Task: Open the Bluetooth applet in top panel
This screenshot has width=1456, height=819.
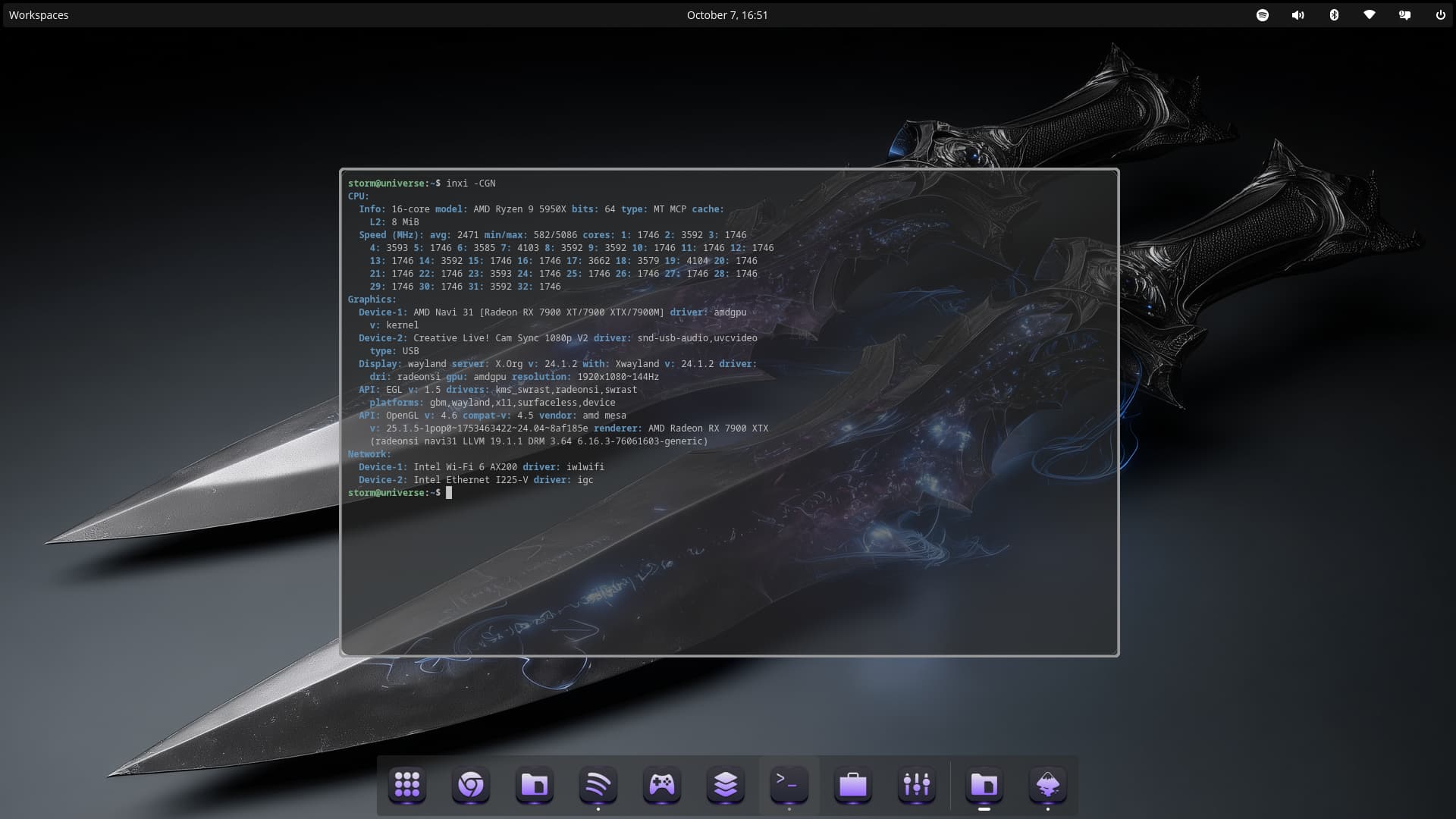Action: click(1334, 15)
